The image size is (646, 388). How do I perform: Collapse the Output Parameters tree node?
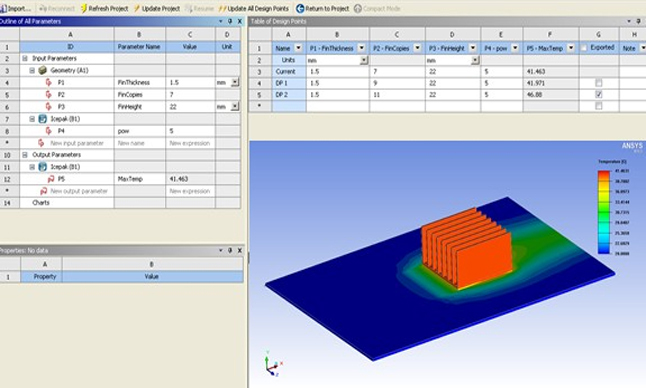[x=25, y=155]
